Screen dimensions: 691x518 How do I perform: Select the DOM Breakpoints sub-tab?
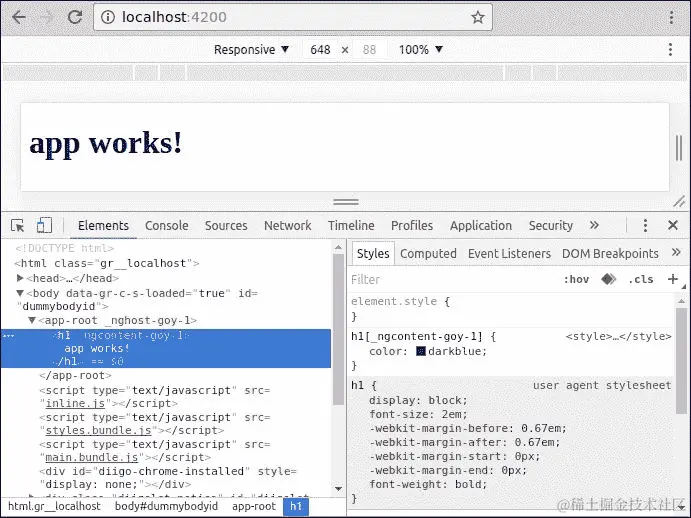[610, 253]
